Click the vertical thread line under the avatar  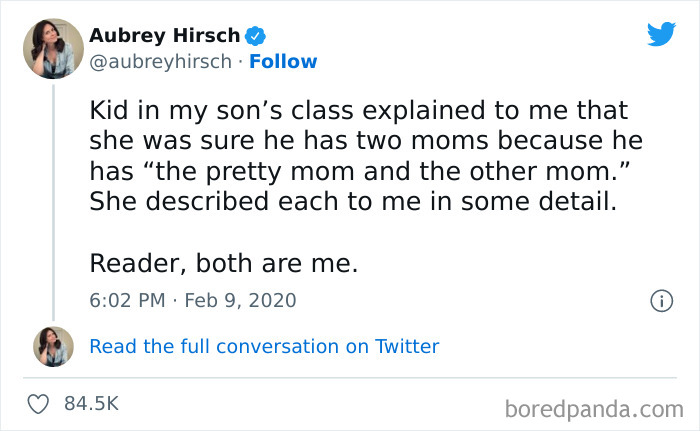click(x=53, y=200)
